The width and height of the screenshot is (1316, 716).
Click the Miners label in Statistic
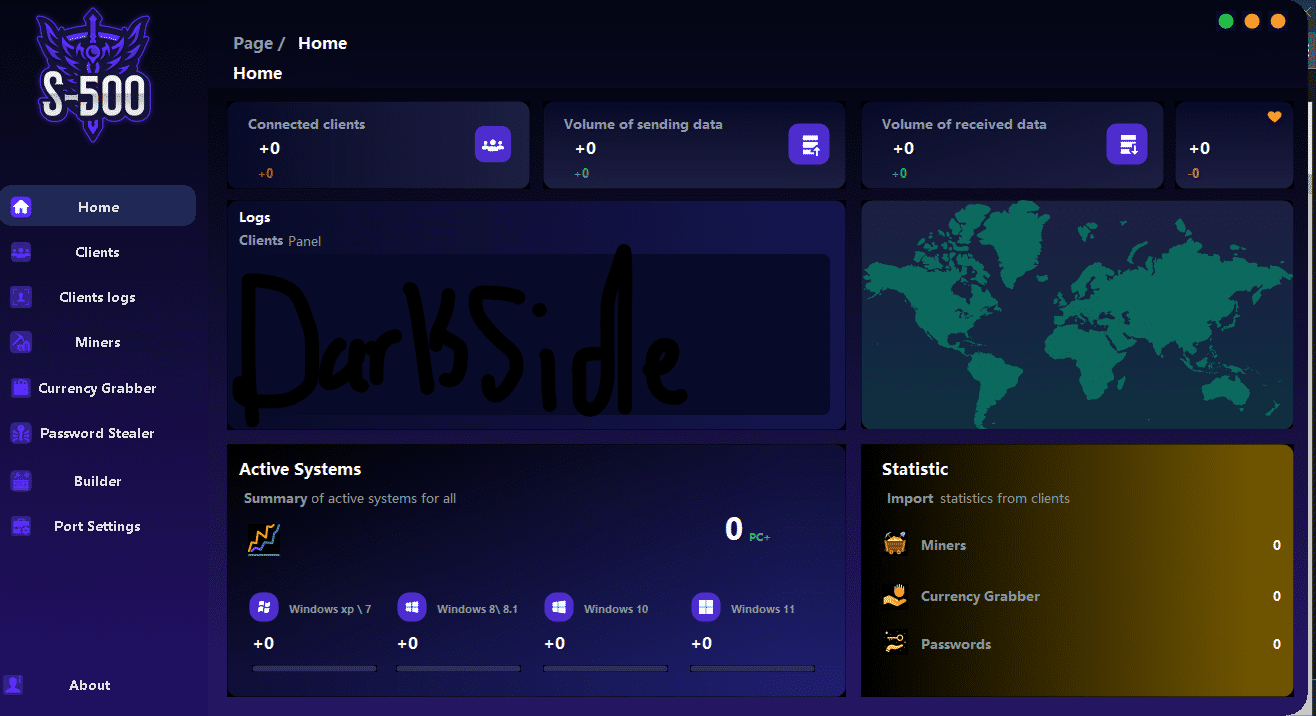(x=943, y=545)
